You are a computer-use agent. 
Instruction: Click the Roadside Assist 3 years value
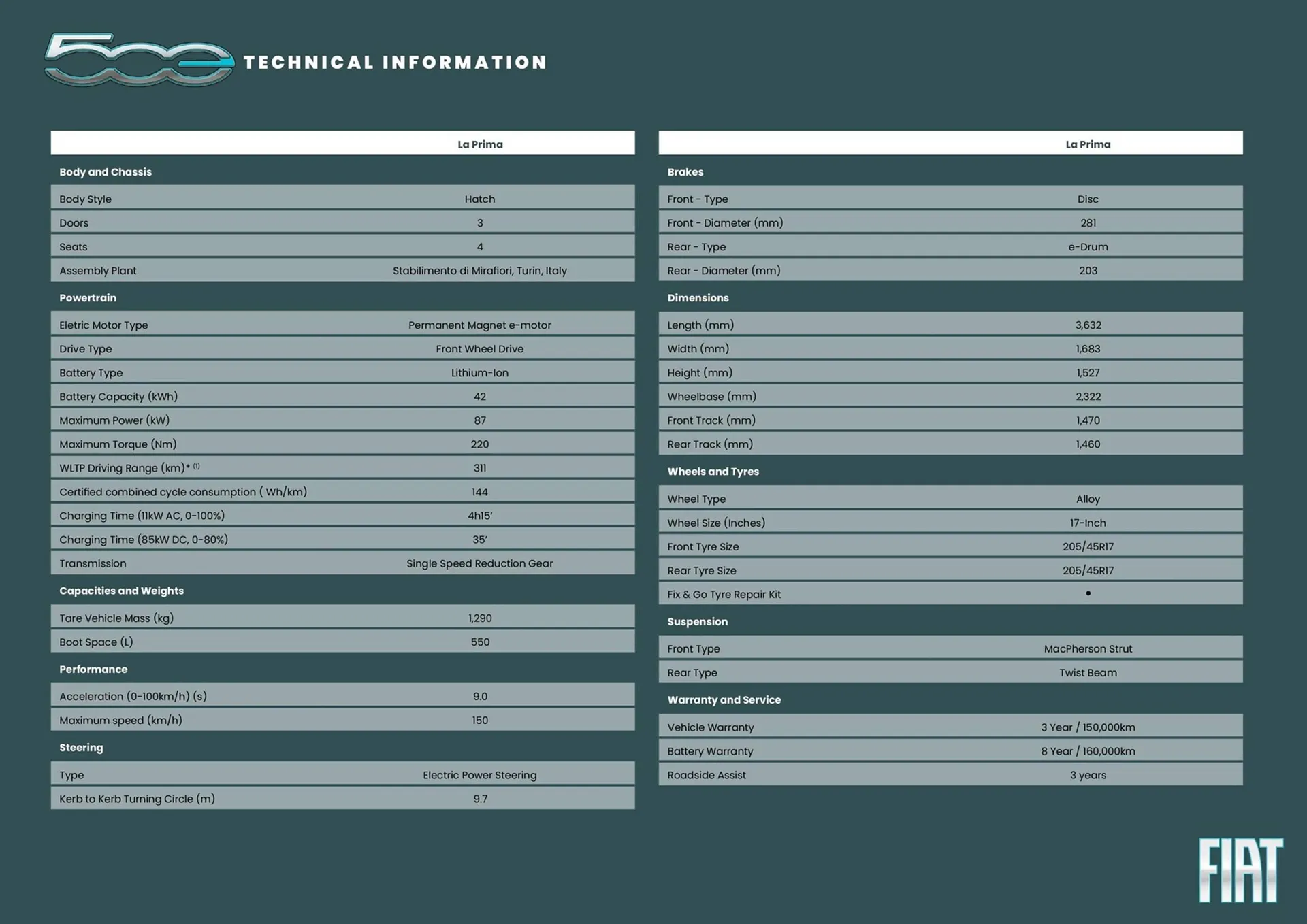tap(1087, 775)
